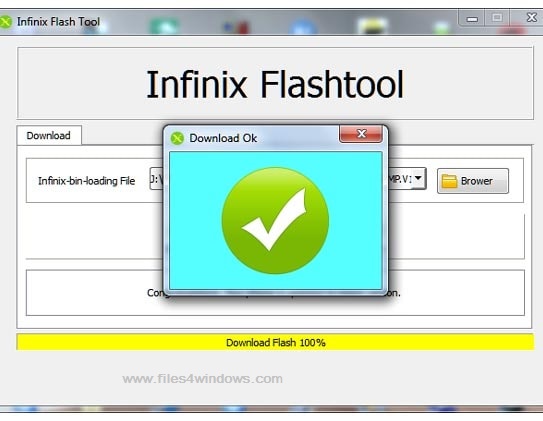The height and width of the screenshot is (421, 543).
Task: Minimize the Infinix Flash Tool window
Action: coord(472,18)
